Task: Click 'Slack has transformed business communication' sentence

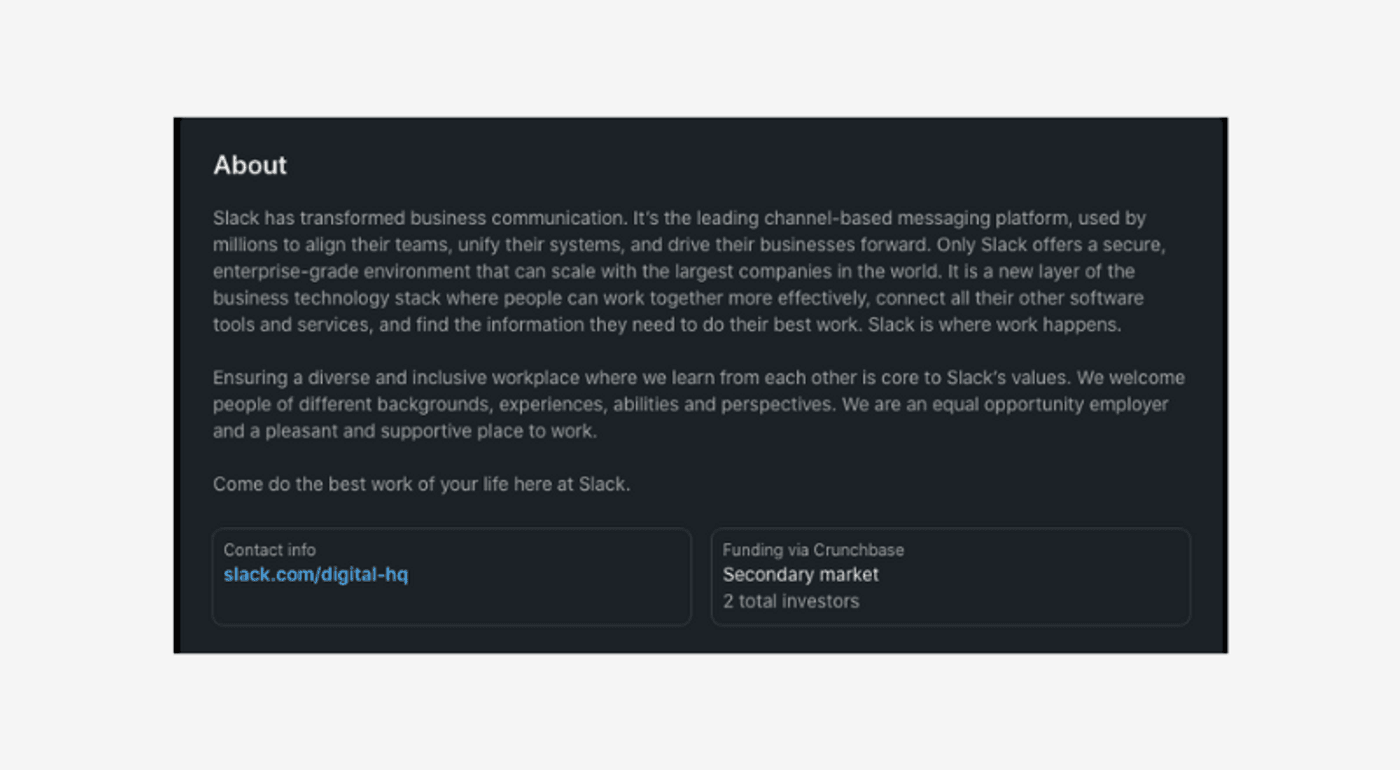Action: (x=420, y=218)
